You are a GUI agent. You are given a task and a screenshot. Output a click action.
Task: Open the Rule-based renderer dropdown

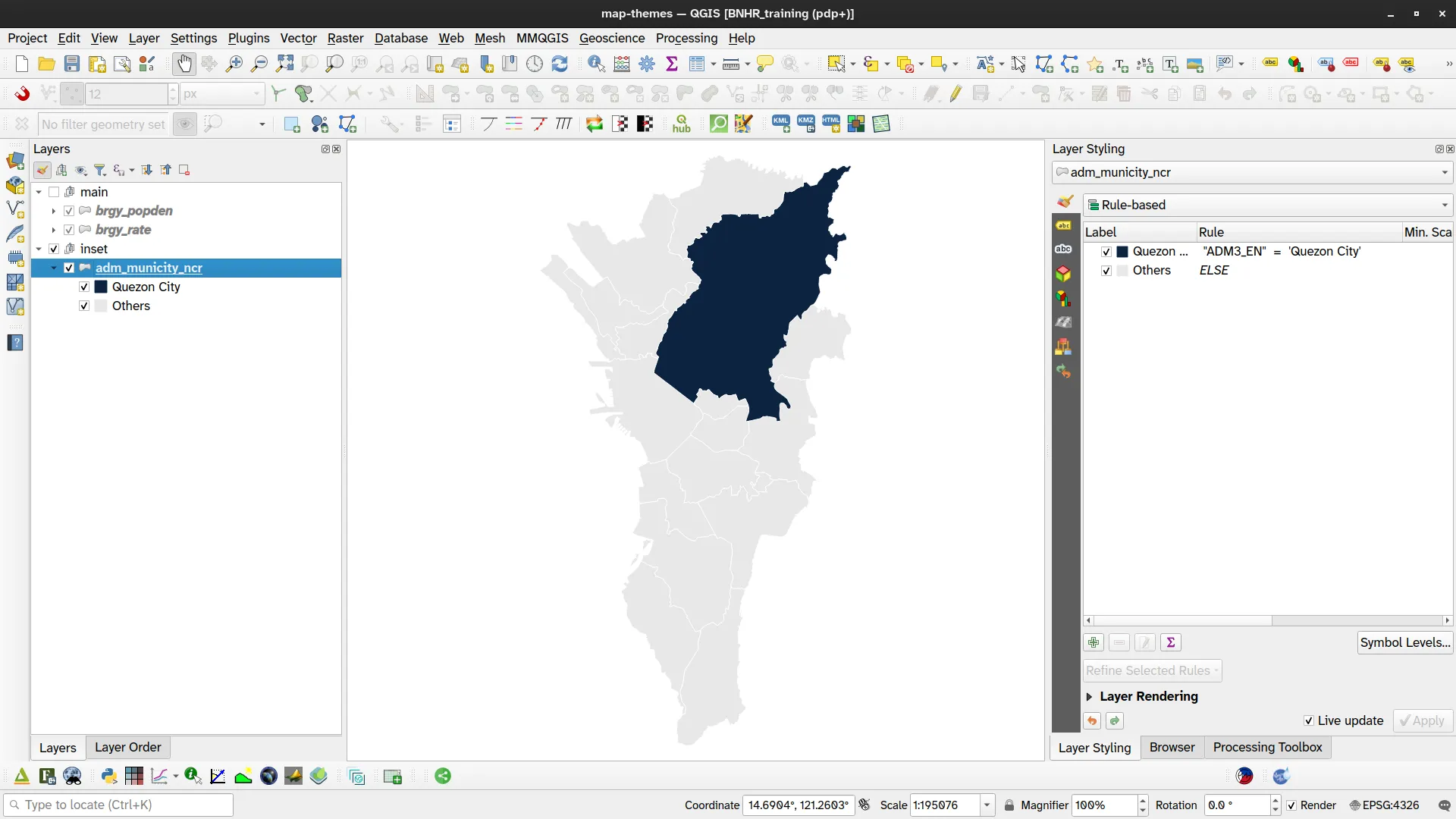1268,205
